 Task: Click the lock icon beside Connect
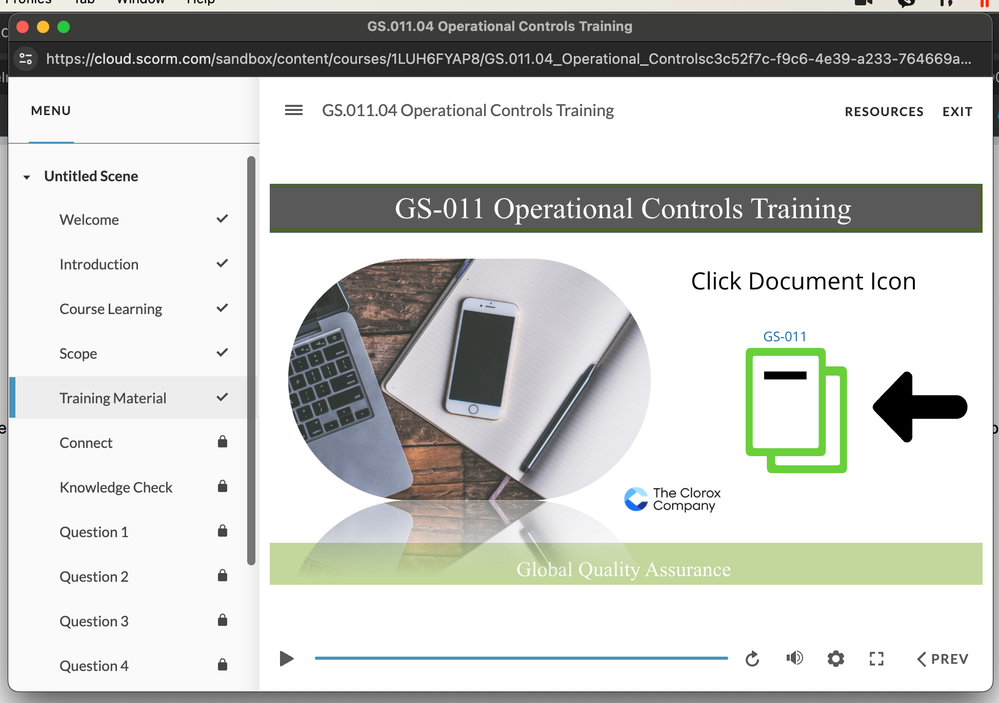pyautogui.click(x=222, y=441)
